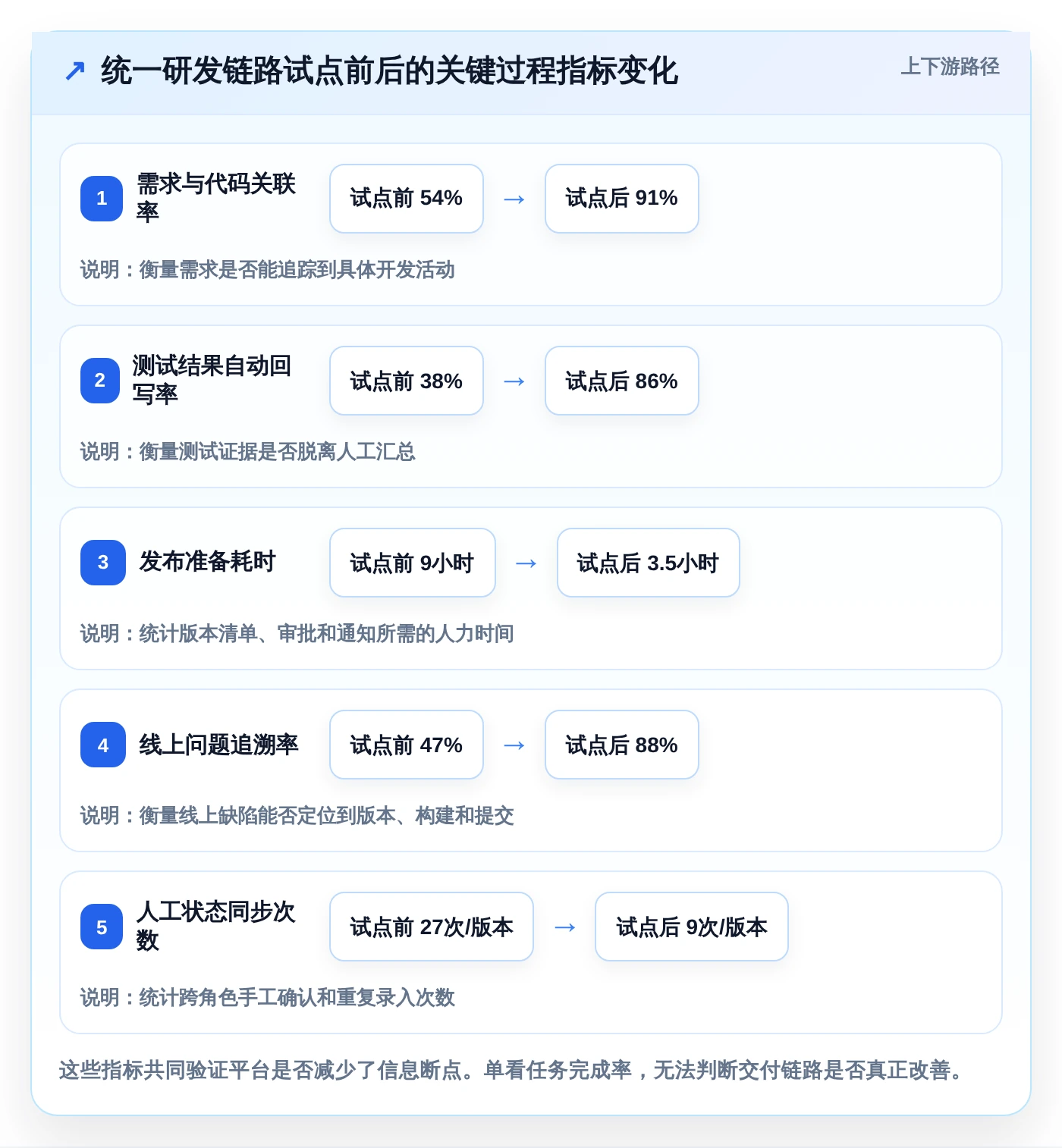Click the description 衡量测试证据是否脱离人工汇总
Viewport: 1062px width, 1148px height.
point(278,452)
